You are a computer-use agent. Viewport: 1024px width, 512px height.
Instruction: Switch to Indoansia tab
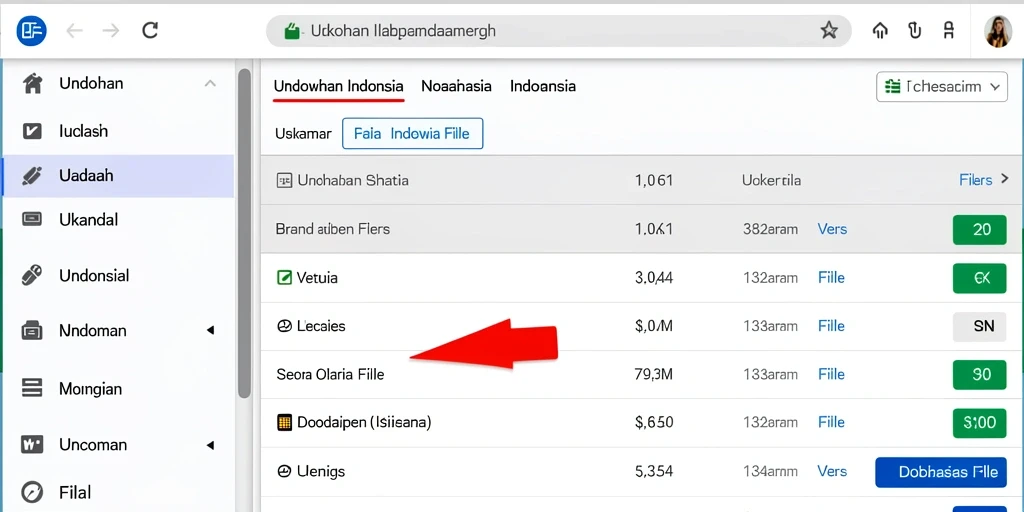tap(543, 86)
